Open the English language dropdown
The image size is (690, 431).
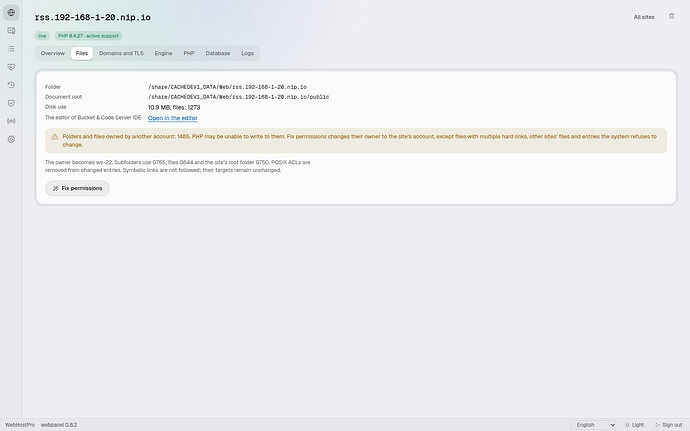(x=596, y=425)
